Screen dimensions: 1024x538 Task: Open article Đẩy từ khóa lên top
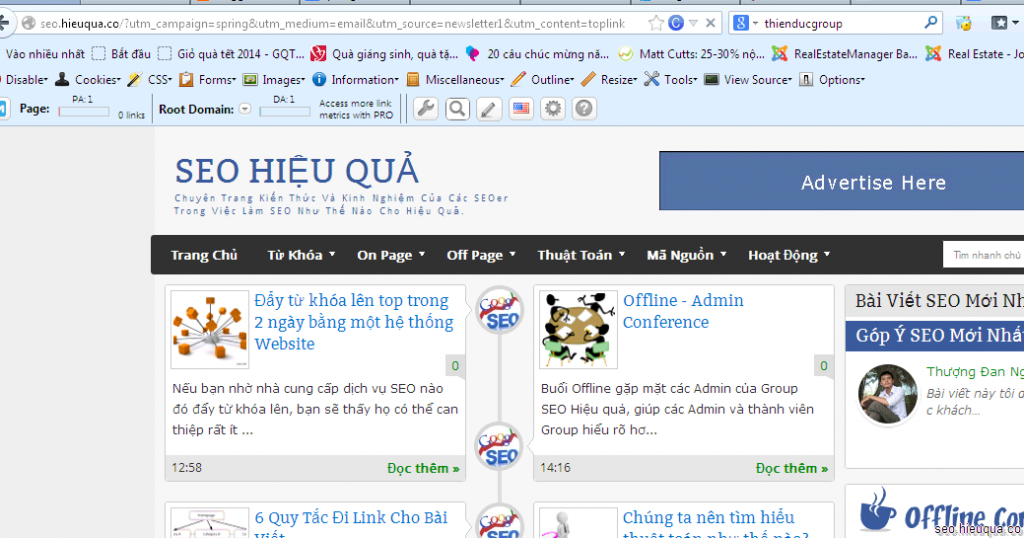click(x=354, y=322)
